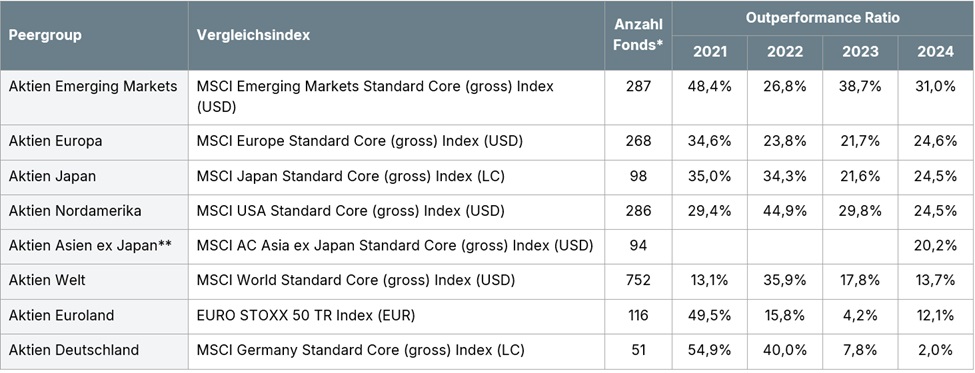
Task: Click the 752 funds count cell
Action: pos(639,281)
